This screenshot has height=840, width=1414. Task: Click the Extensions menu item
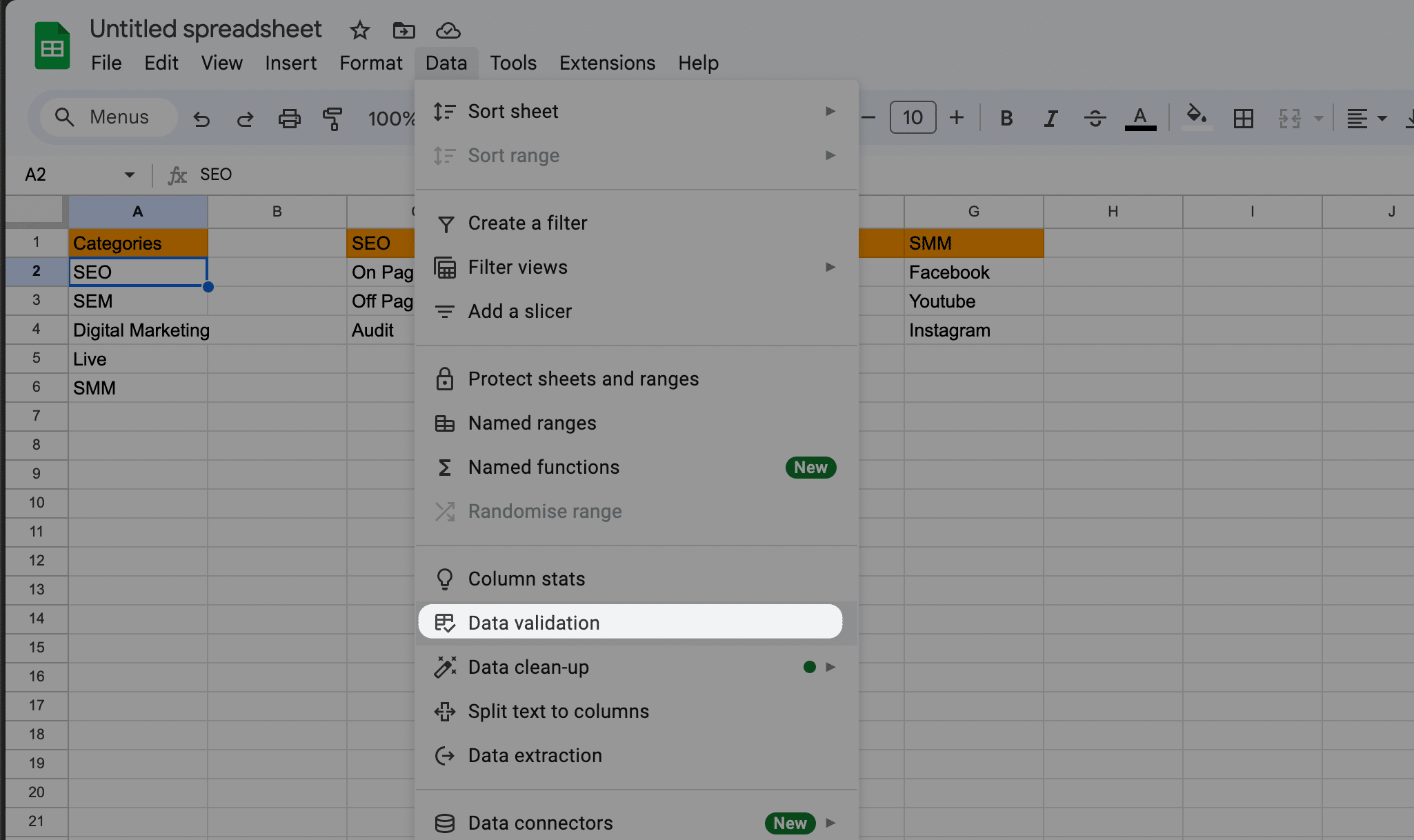click(x=607, y=62)
